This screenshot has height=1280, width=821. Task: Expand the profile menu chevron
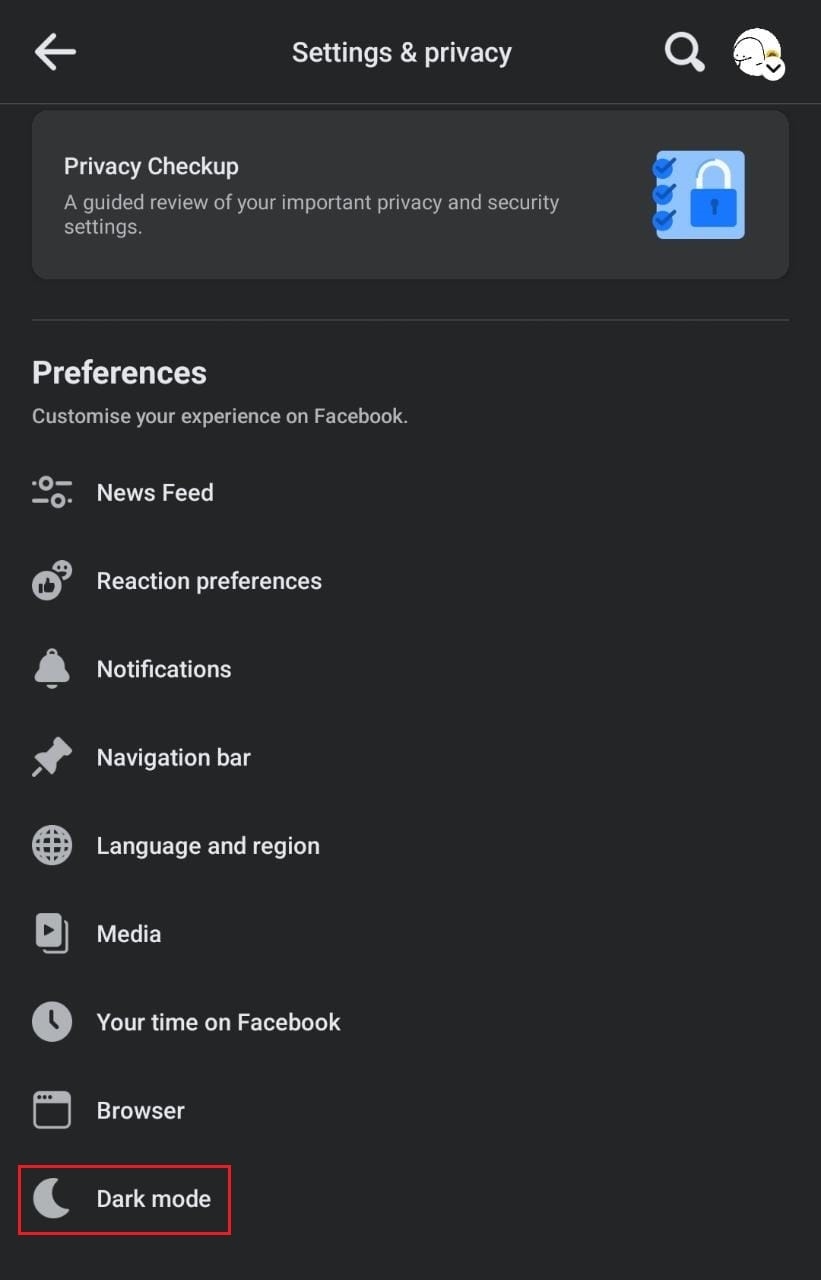click(x=773, y=68)
